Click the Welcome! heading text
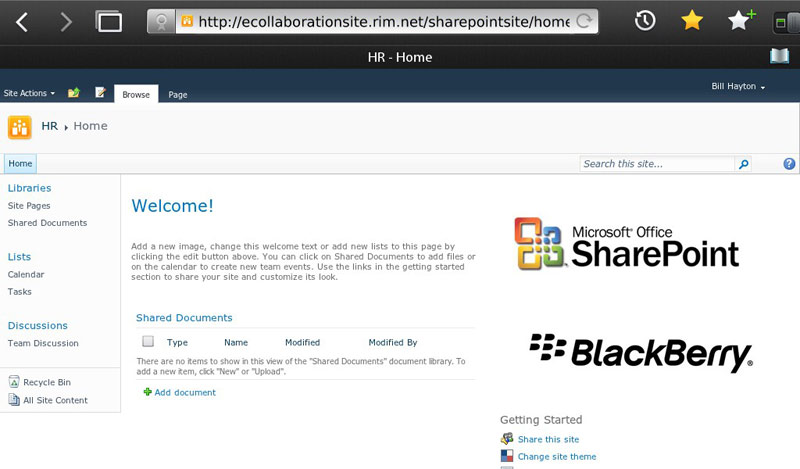 point(172,206)
